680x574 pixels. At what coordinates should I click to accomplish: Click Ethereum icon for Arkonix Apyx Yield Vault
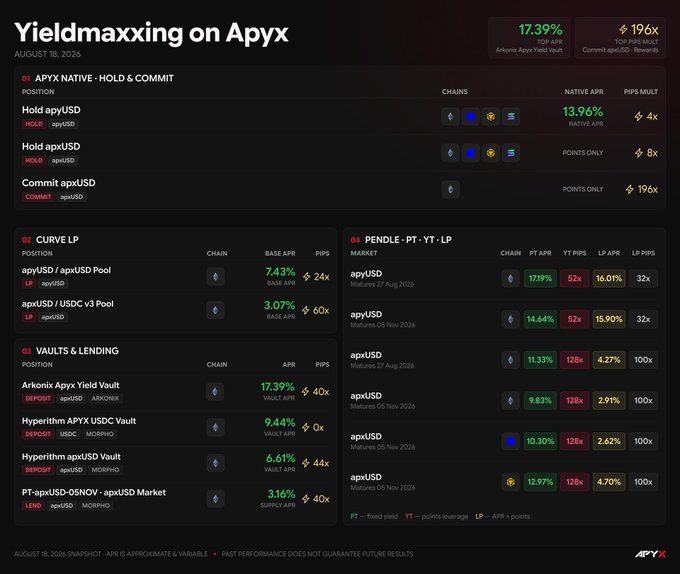click(x=215, y=391)
